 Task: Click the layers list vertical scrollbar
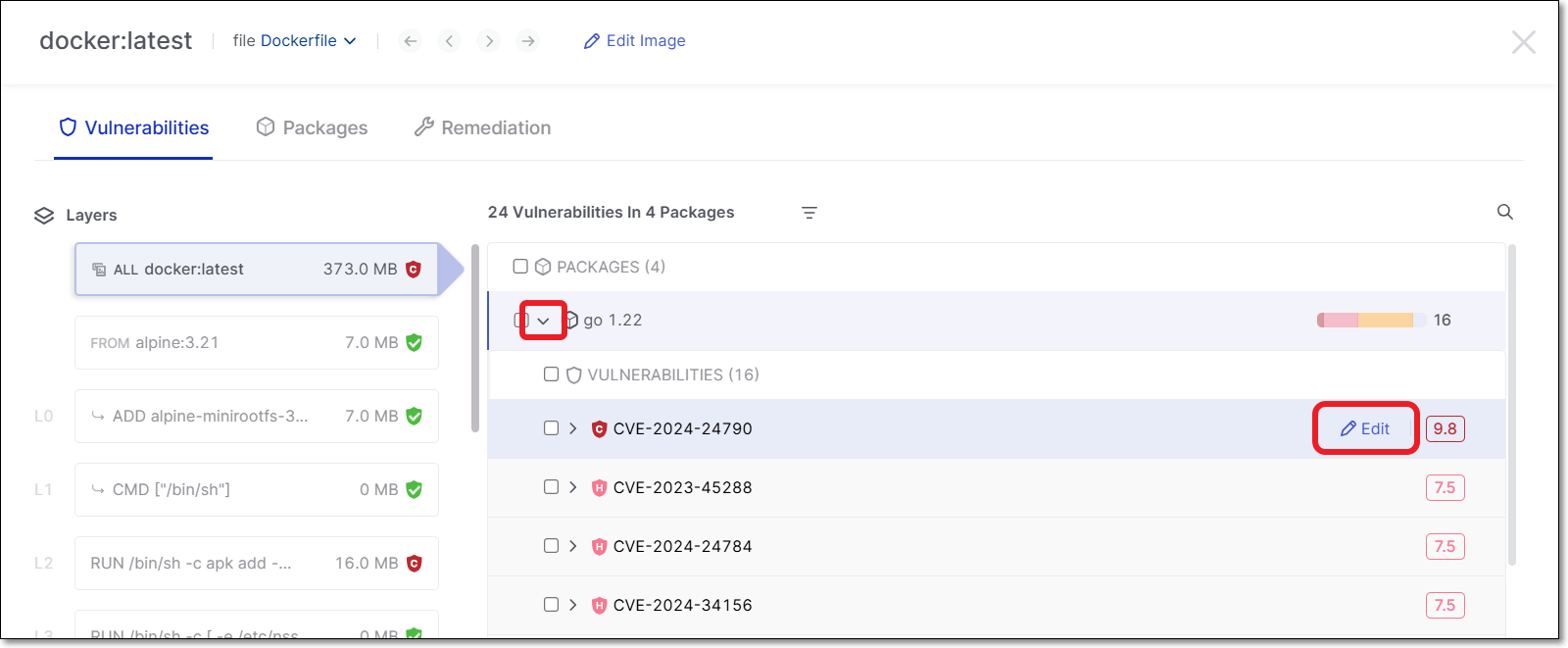[x=475, y=338]
